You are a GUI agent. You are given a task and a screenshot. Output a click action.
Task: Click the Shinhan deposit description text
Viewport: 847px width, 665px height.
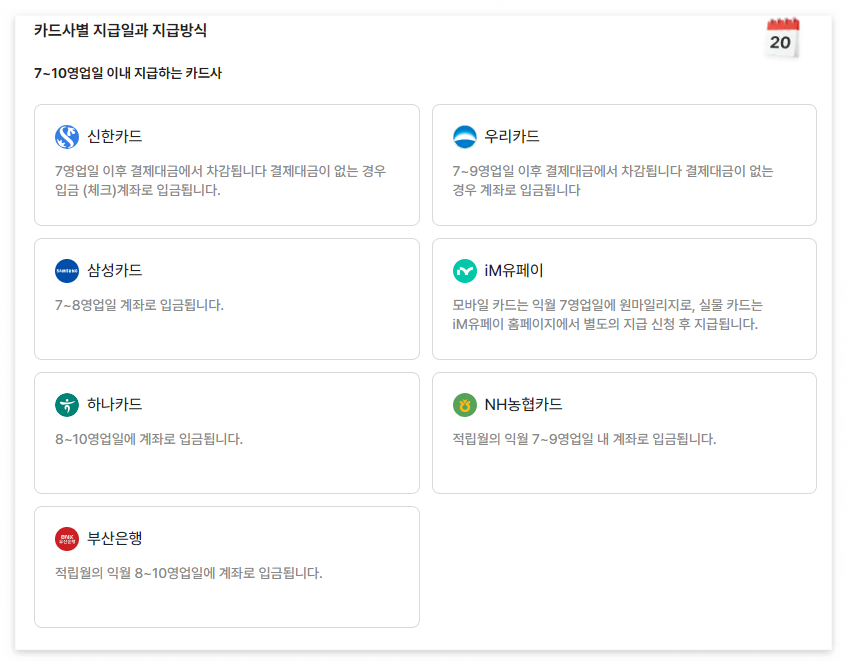tap(223, 180)
